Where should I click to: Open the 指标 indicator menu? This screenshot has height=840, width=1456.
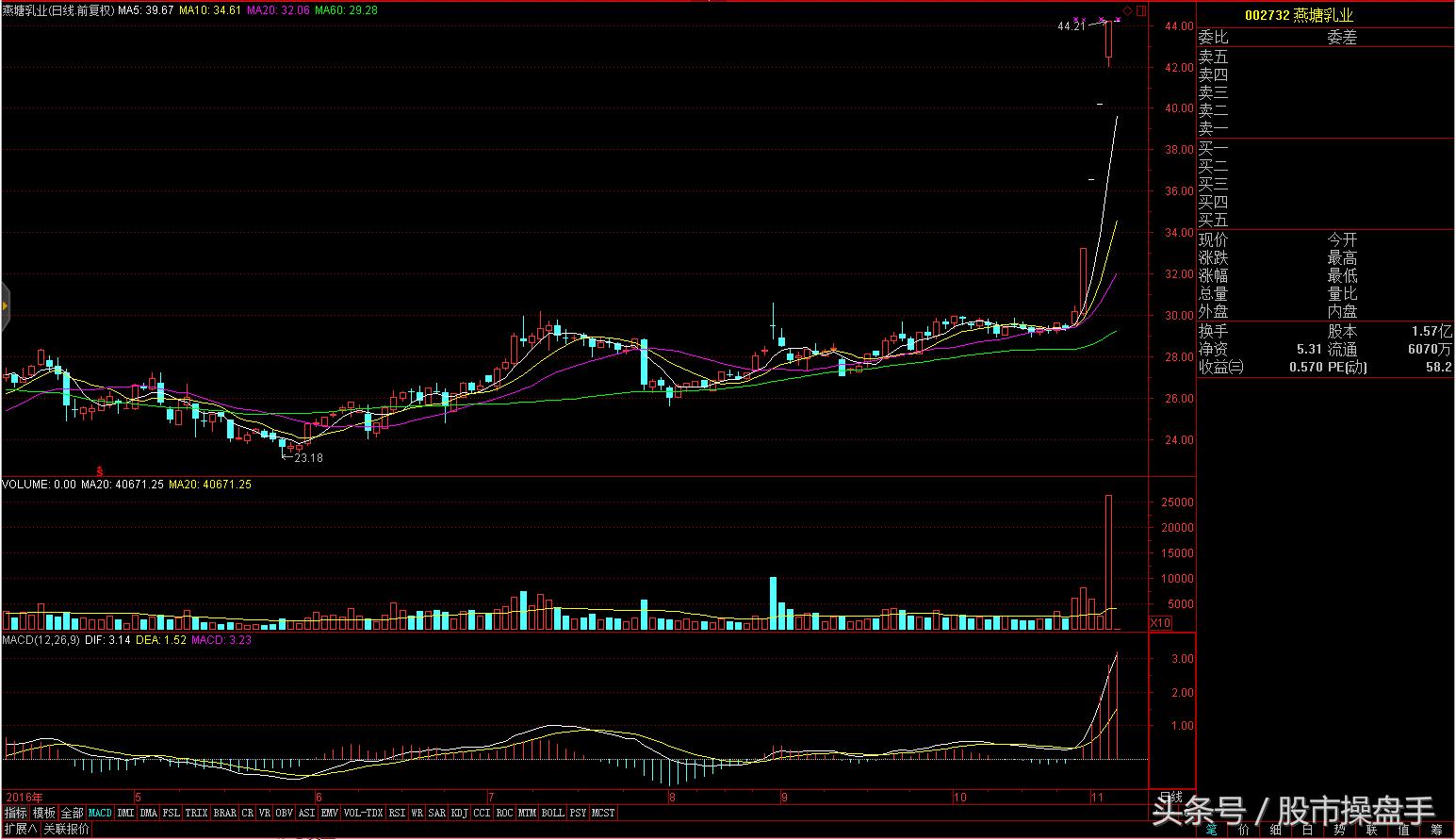click(x=16, y=813)
